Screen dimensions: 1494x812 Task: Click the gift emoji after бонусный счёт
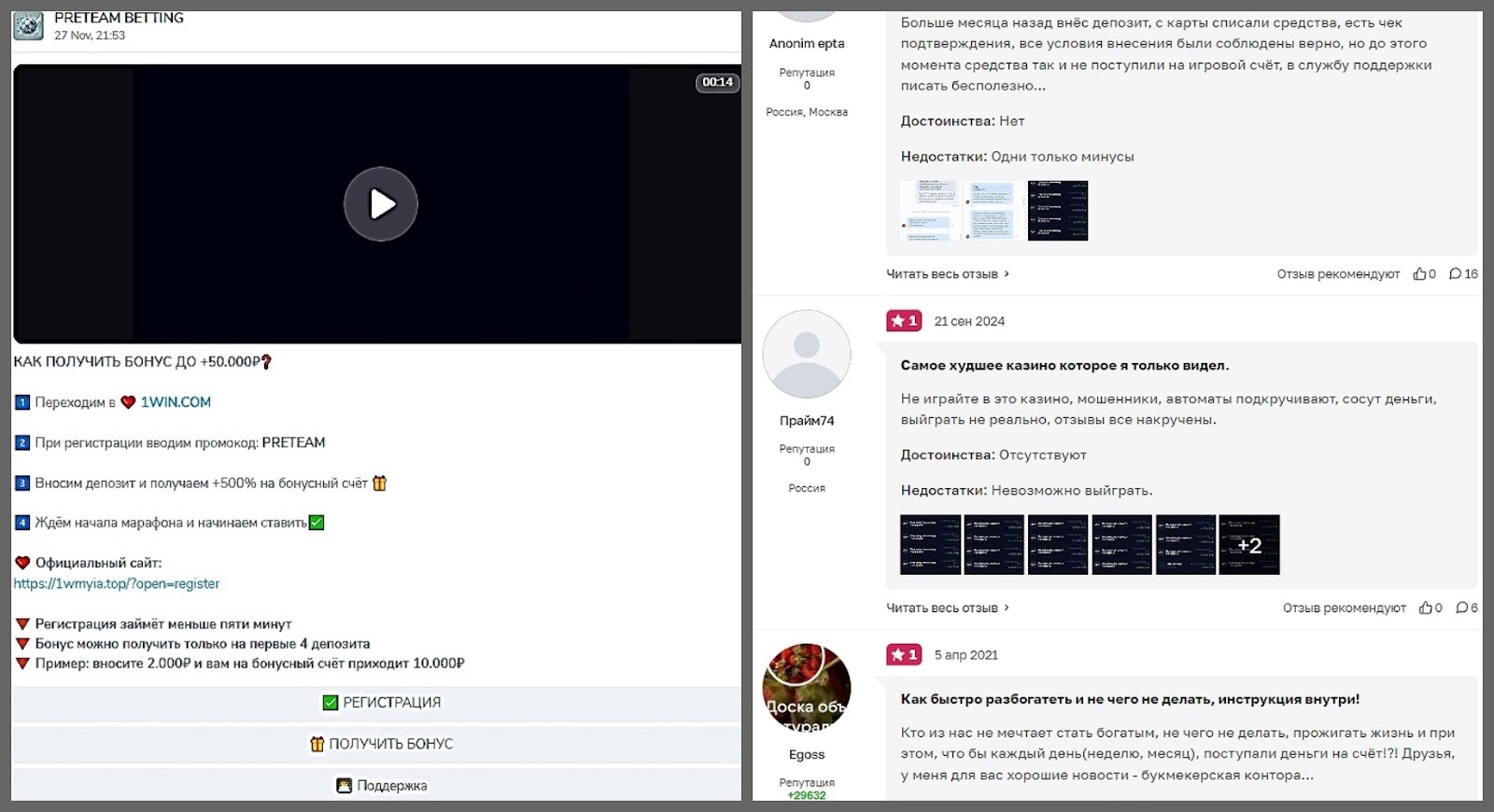379,483
